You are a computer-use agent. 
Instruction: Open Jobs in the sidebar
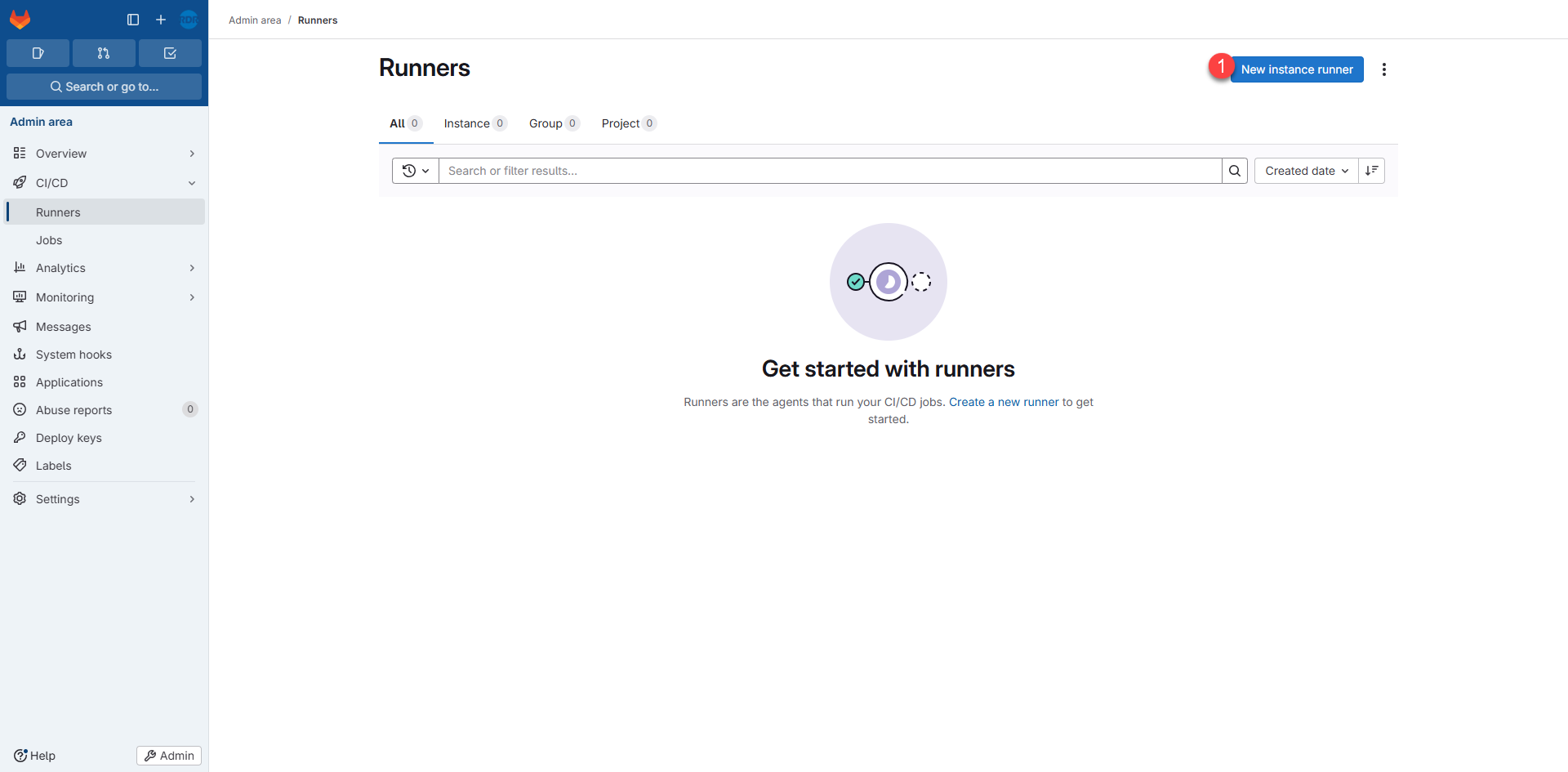(x=49, y=240)
